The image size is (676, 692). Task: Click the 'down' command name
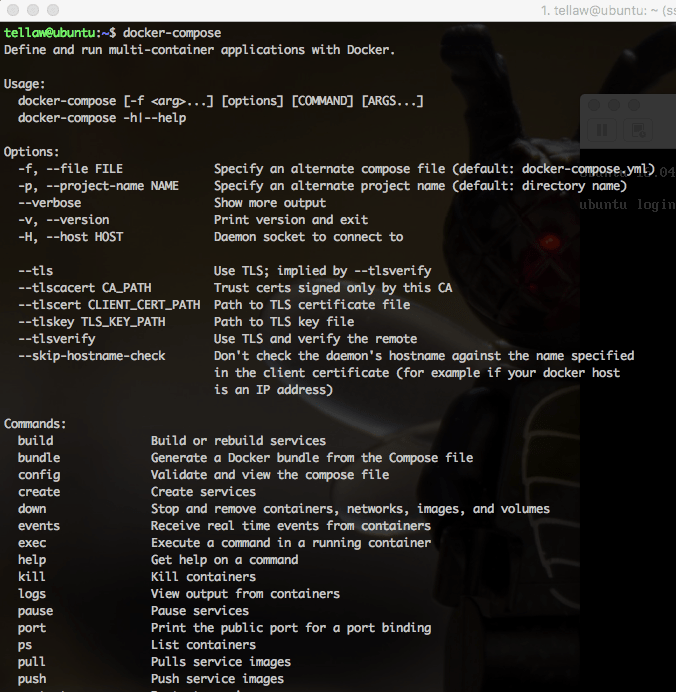32,509
